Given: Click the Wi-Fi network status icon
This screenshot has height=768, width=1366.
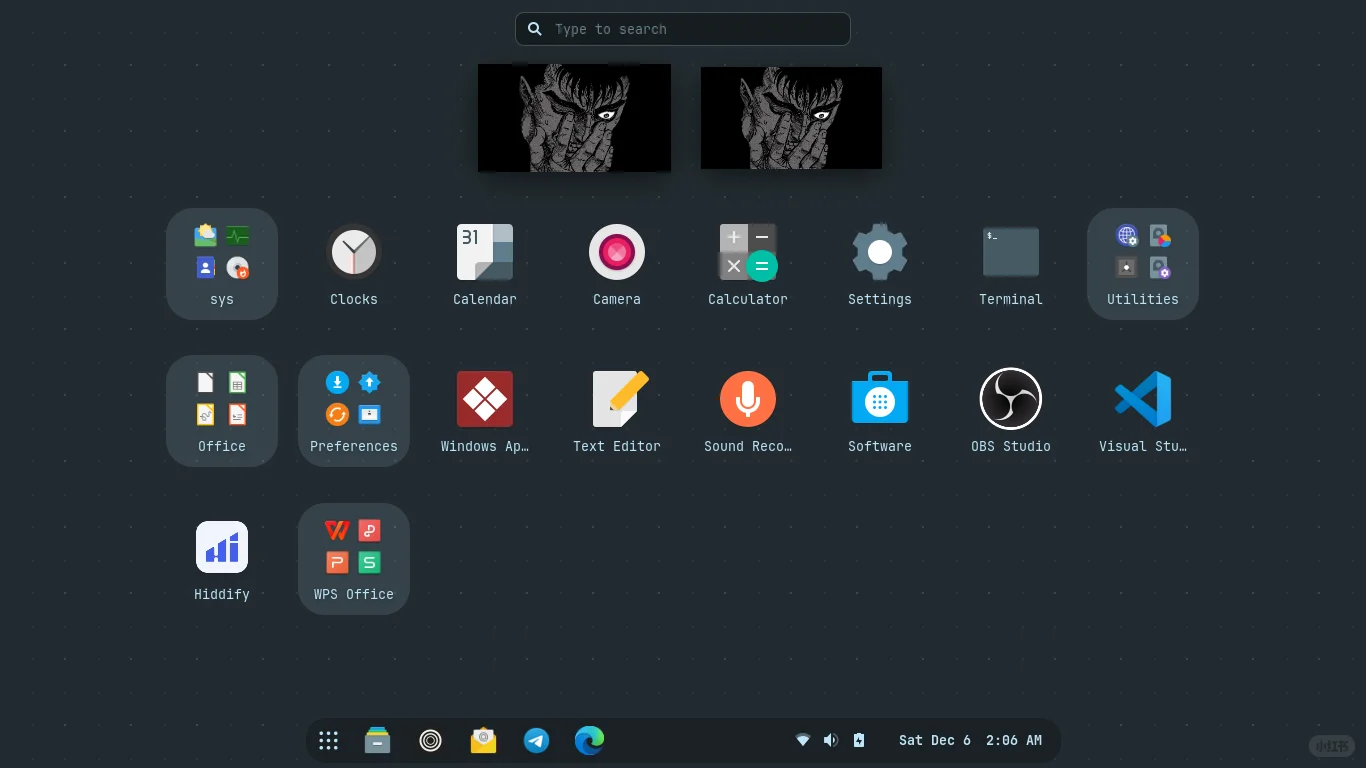Looking at the screenshot, I should (x=803, y=741).
